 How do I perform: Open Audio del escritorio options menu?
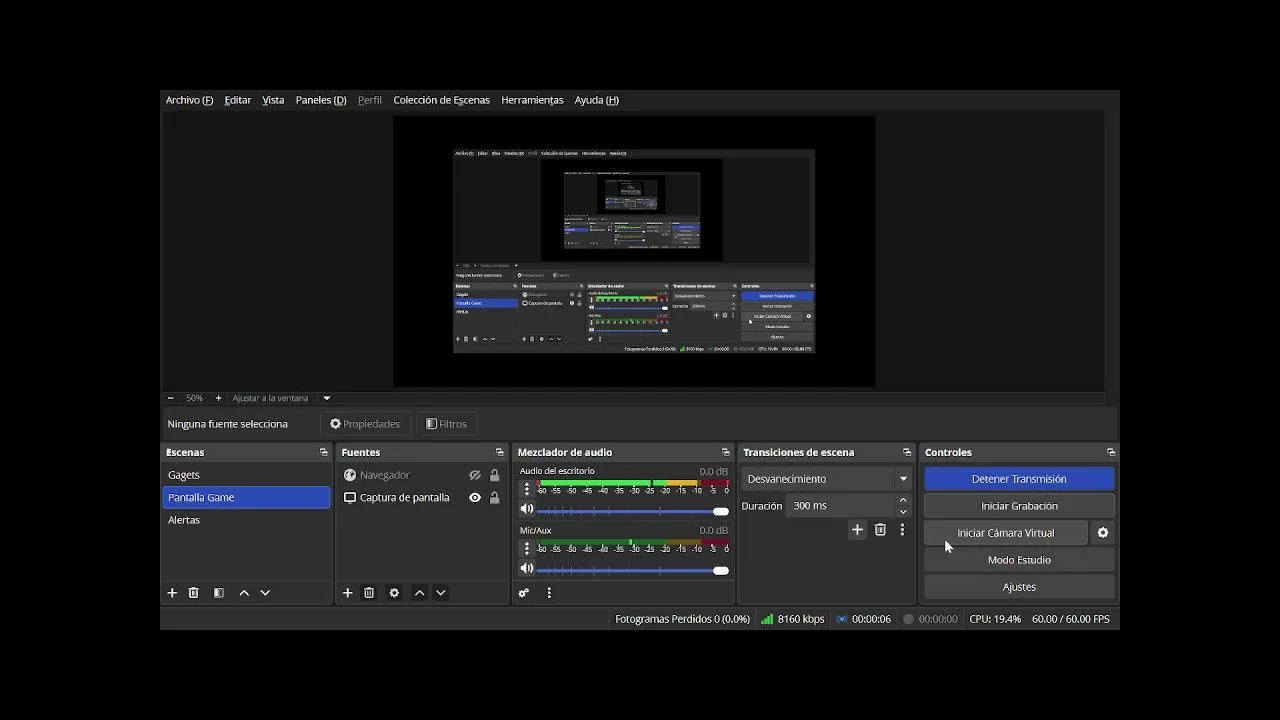(x=527, y=489)
